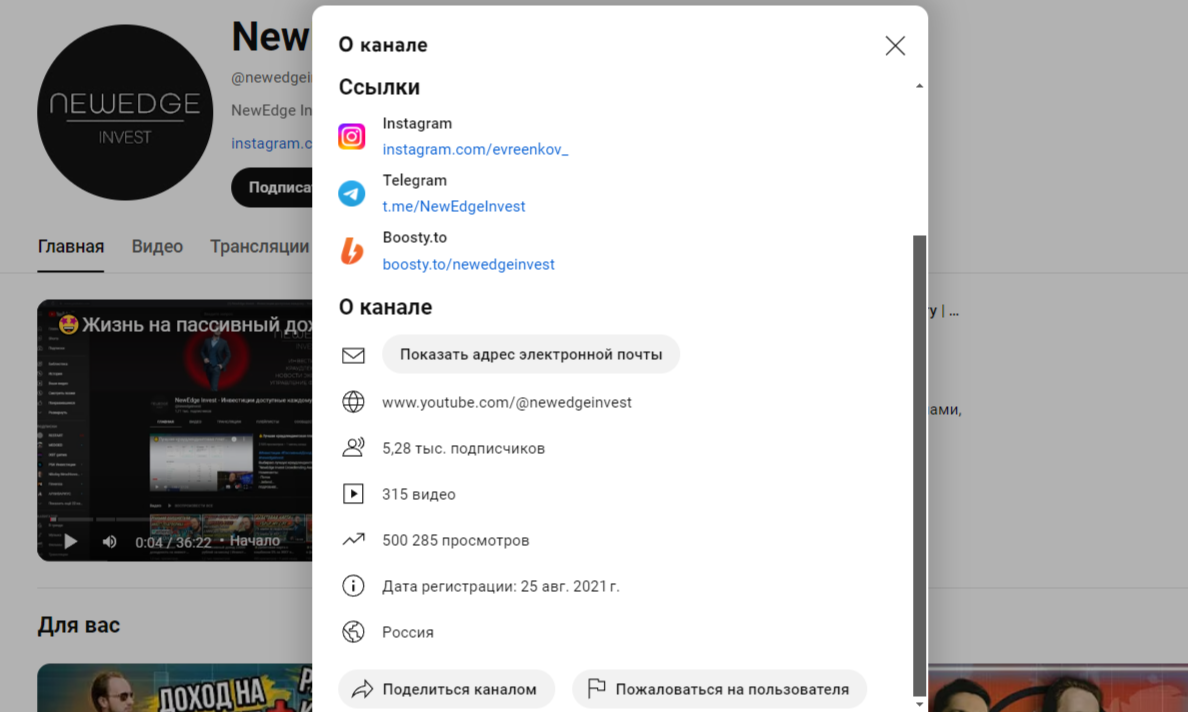Toggle mute in the video player

[x=108, y=539]
